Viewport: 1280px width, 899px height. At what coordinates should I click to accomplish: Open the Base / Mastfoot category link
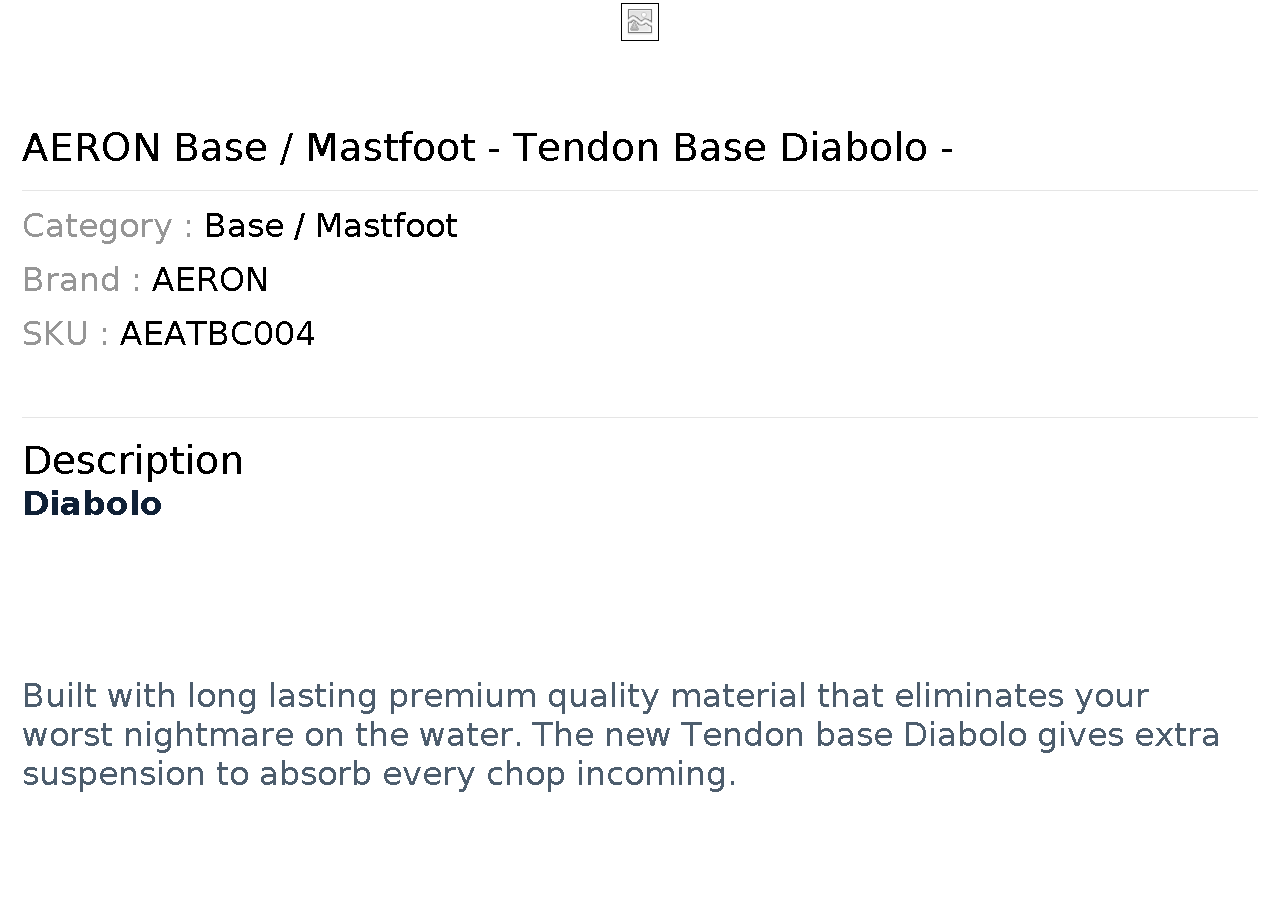(x=331, y=226)
